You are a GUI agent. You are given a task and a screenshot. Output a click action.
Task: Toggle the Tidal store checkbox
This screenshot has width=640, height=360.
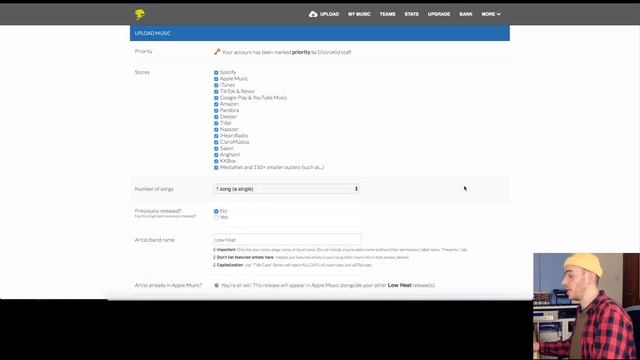click(216, 123)
